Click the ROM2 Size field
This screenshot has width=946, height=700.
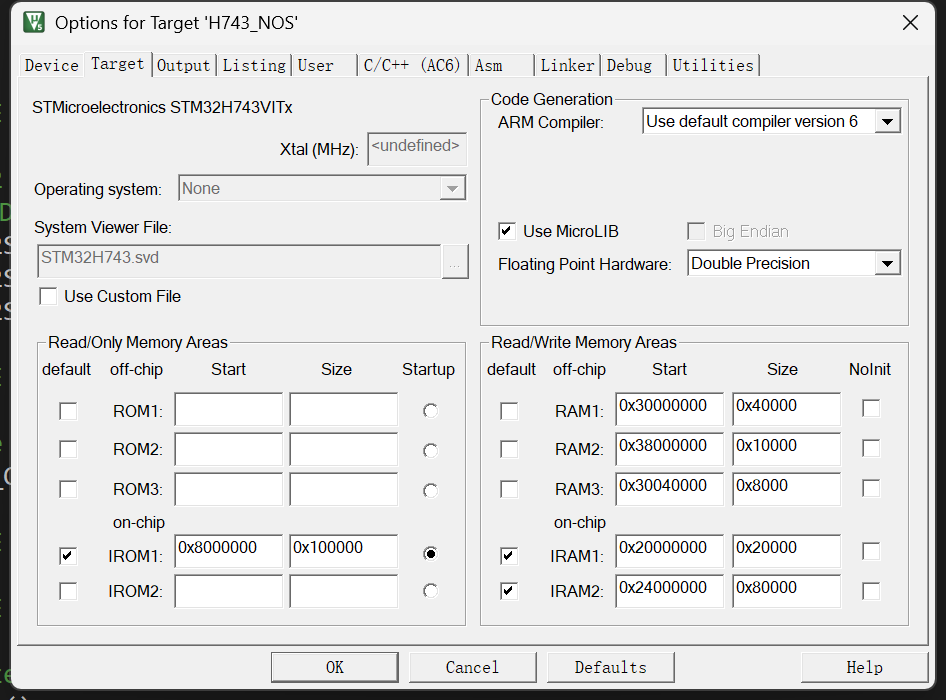click(x=344, y=449)
